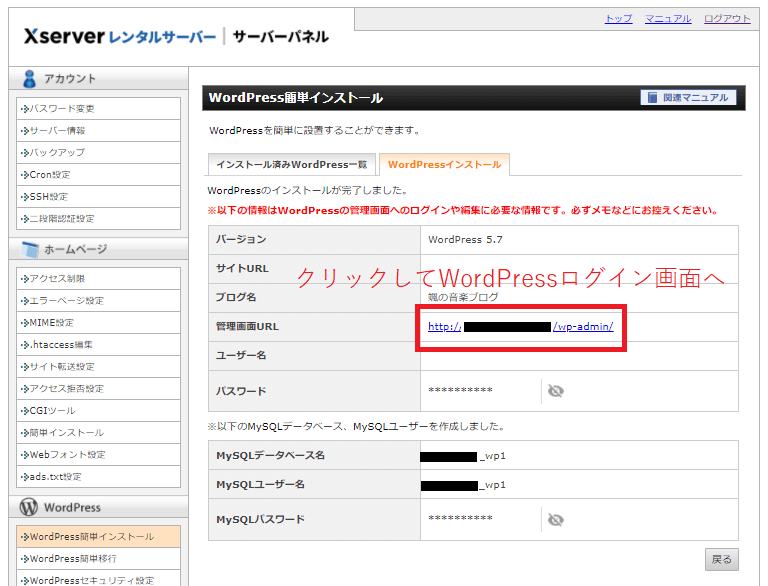Click the WordPress簡単インストール page heading

pyautogui.click(x=296, y=98)
